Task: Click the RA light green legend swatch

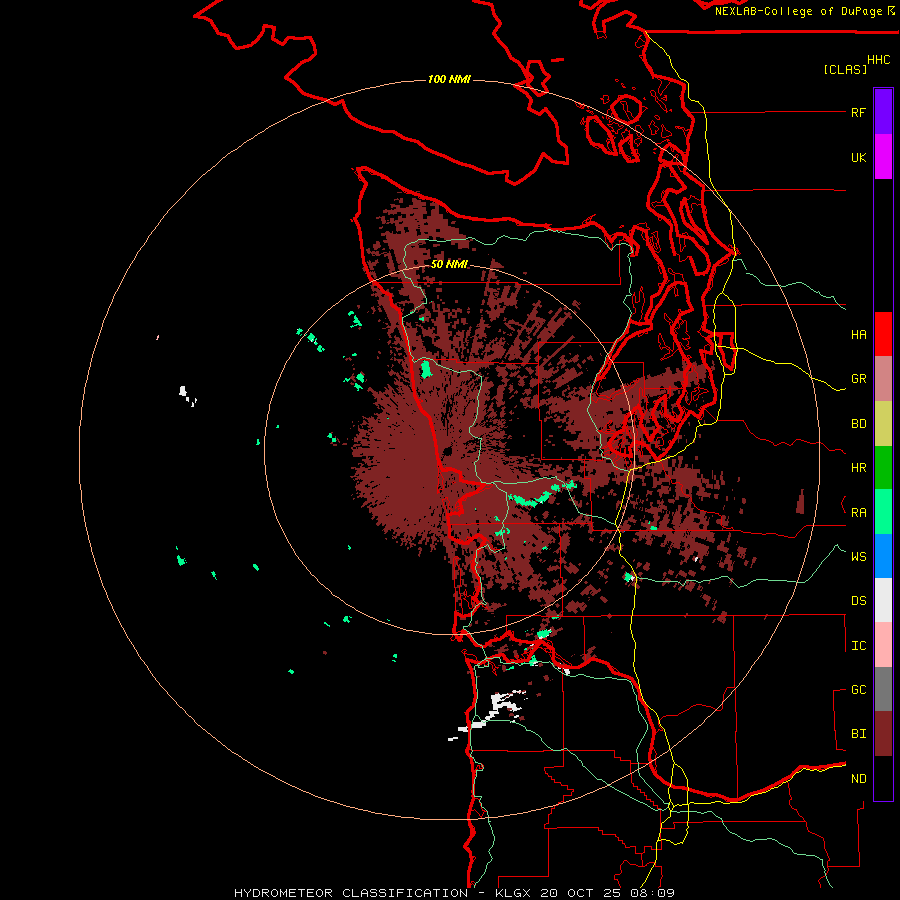Action: (x=883, y=512)
